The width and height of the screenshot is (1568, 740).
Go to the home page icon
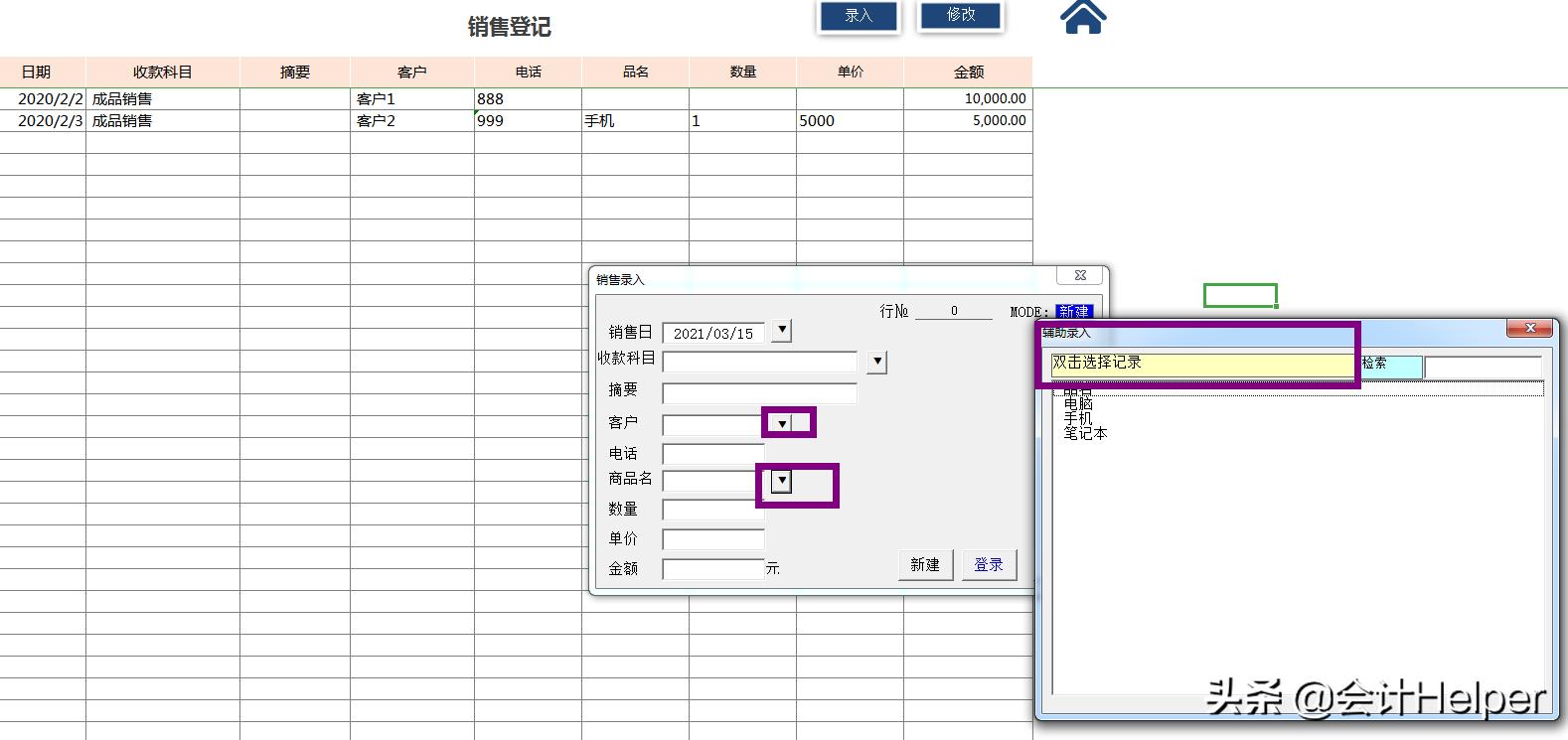click(x=1083, y=17)
